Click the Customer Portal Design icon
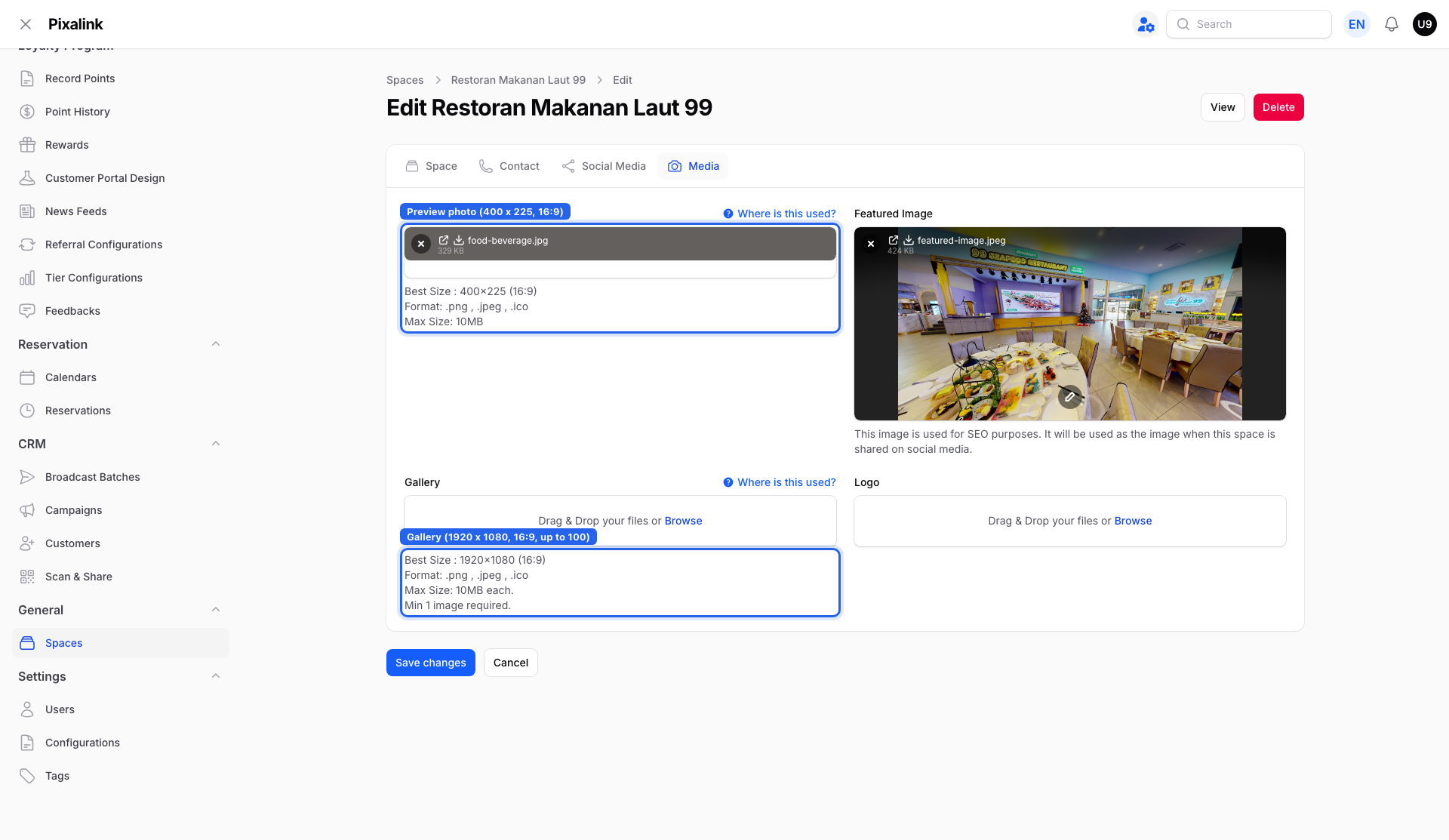This screenshot has width=1449, height=840. [27, 178]
